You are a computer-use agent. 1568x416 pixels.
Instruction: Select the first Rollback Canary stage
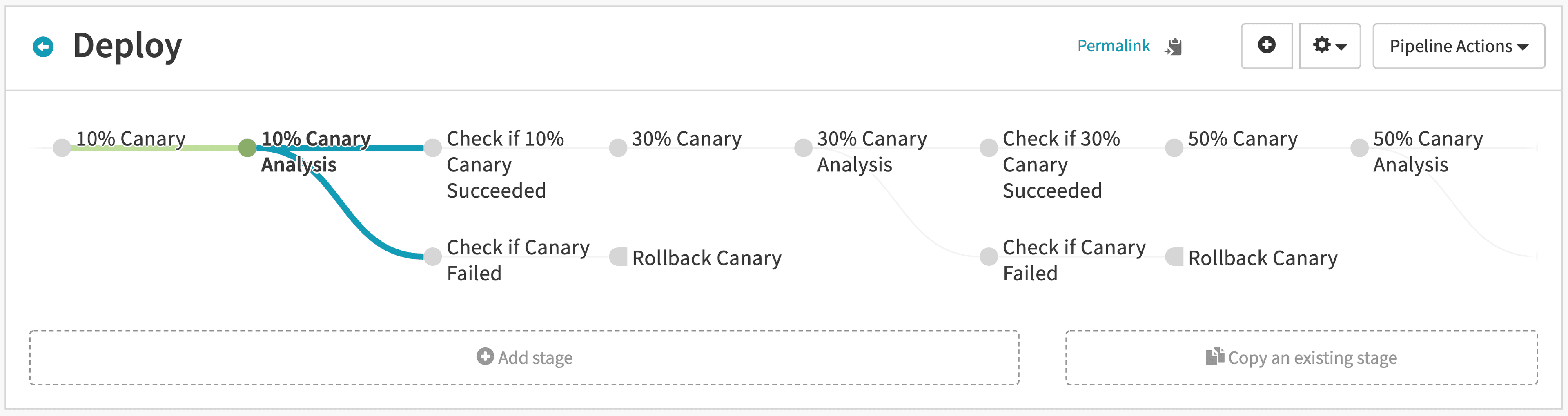619,257
